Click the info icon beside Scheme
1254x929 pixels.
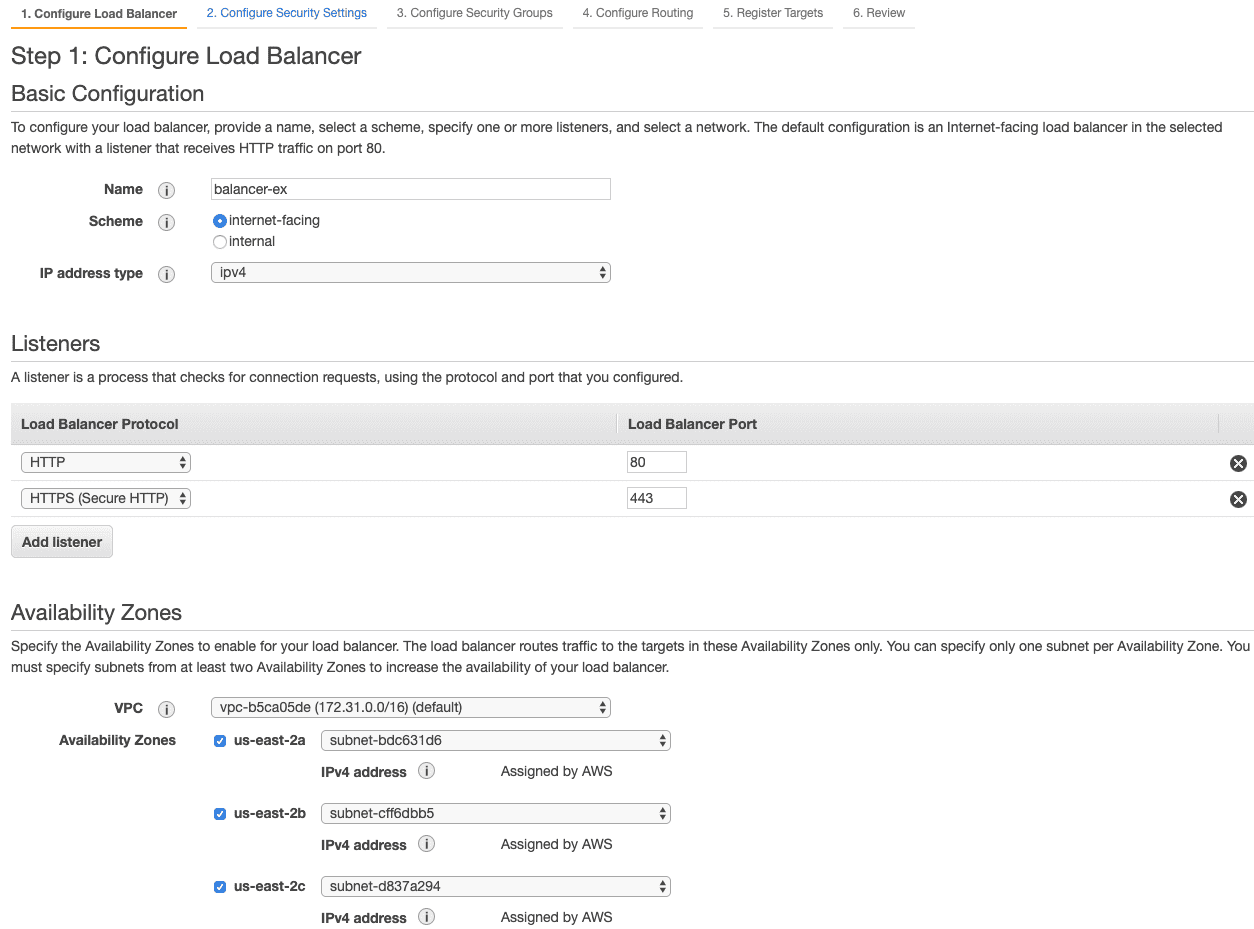(166, 222)
